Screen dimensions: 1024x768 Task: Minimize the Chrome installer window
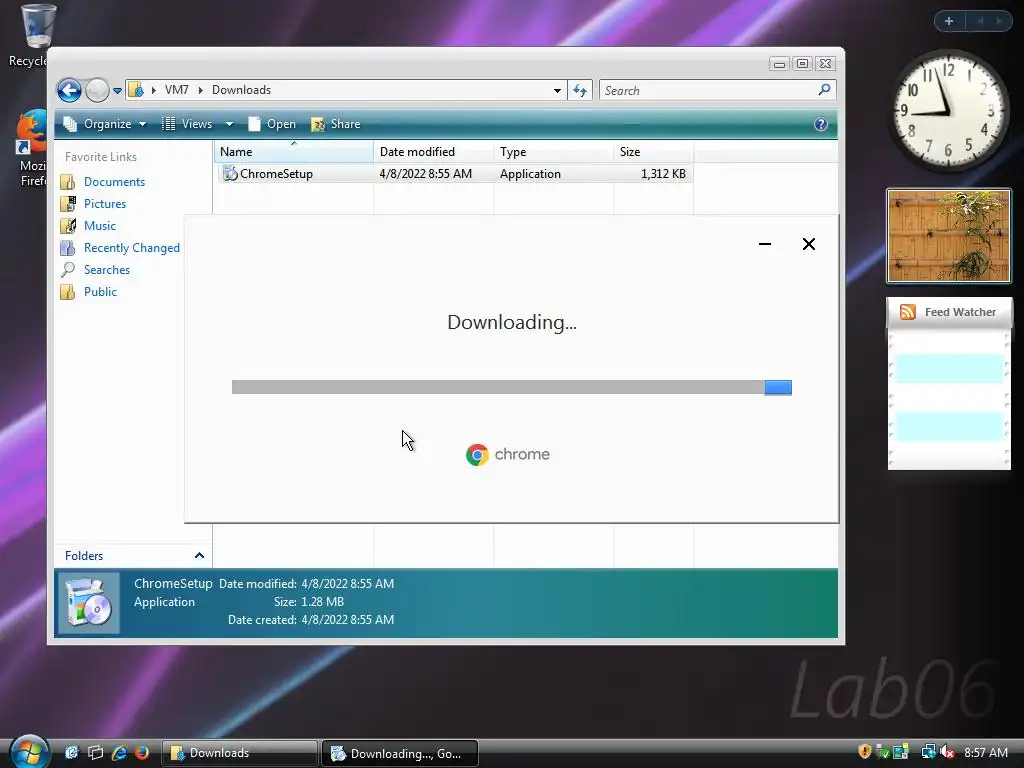(765, 244)
